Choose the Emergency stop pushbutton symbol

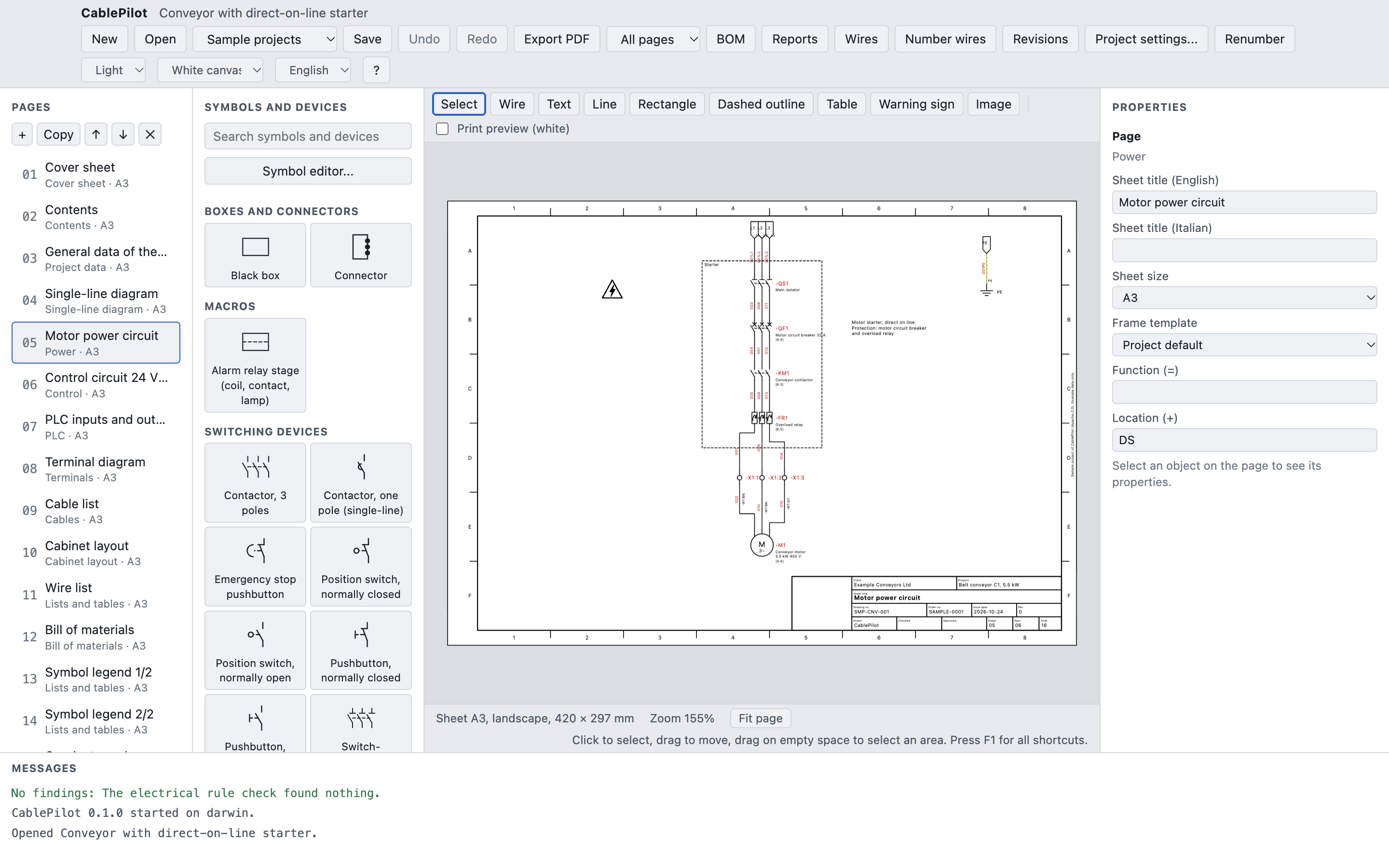(x=255, y=567)
